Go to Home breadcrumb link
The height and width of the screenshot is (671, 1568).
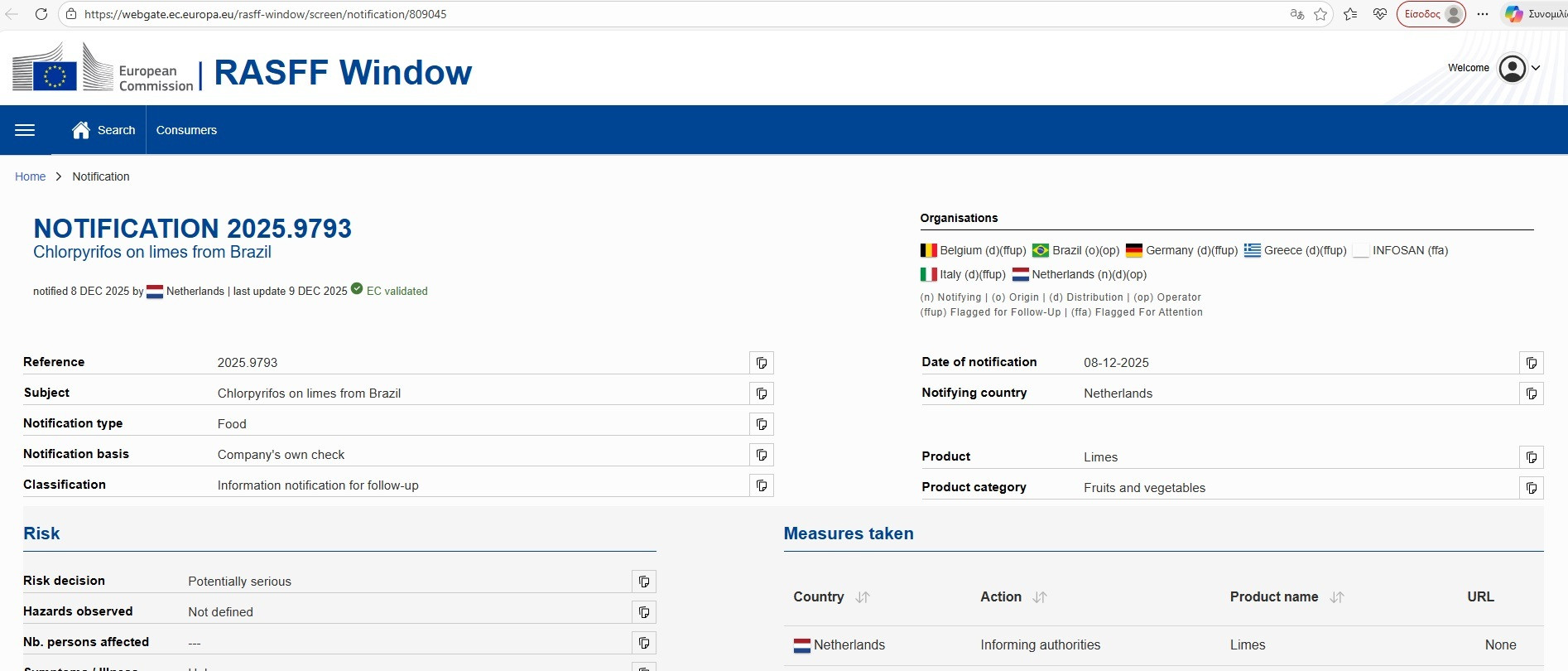coord(30,176)
